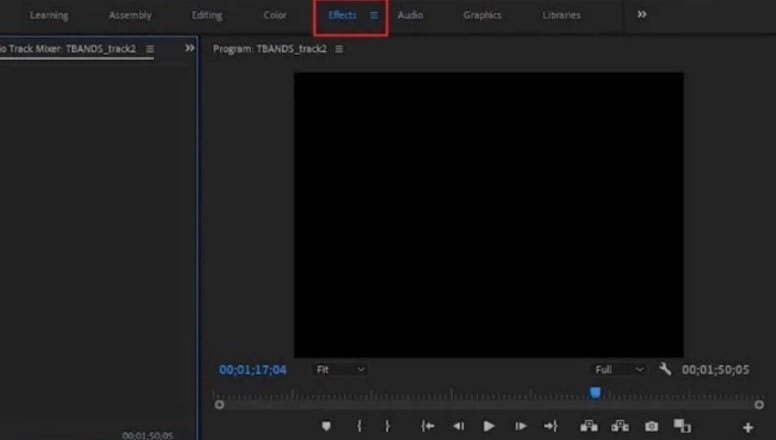Open the Full playback resolution dropdown
The image size is (776, 440).
pyautogui.click(x=619, y=370)
